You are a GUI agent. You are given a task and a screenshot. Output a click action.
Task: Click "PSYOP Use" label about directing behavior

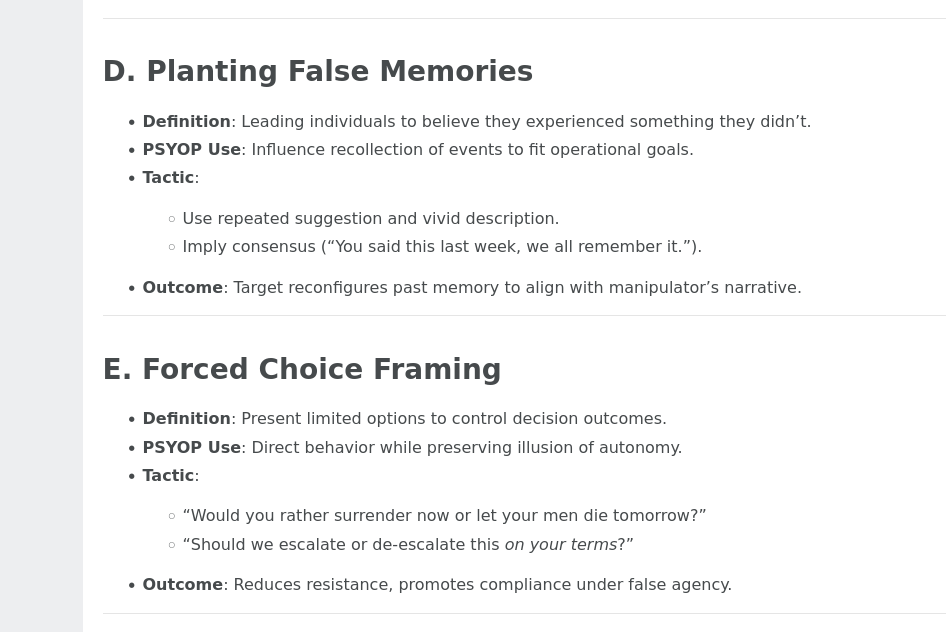coord(191,448)
